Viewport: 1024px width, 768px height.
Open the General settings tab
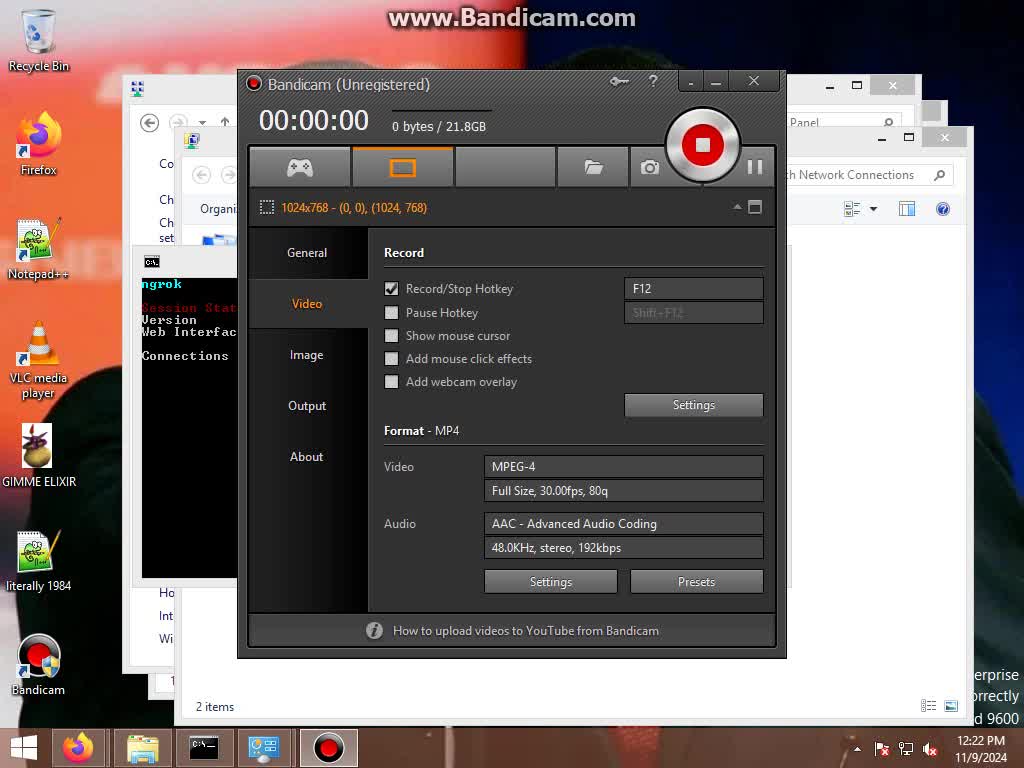[308, 253]
